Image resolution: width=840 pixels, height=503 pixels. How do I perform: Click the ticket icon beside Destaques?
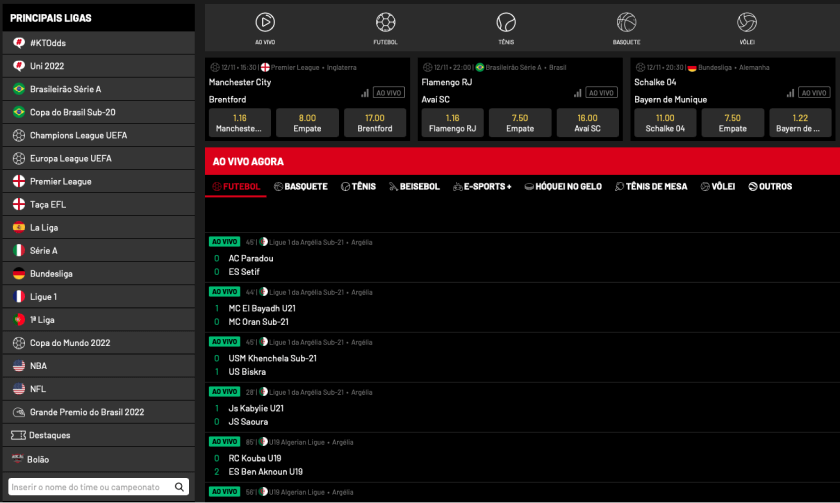click(x=18, y=435)
